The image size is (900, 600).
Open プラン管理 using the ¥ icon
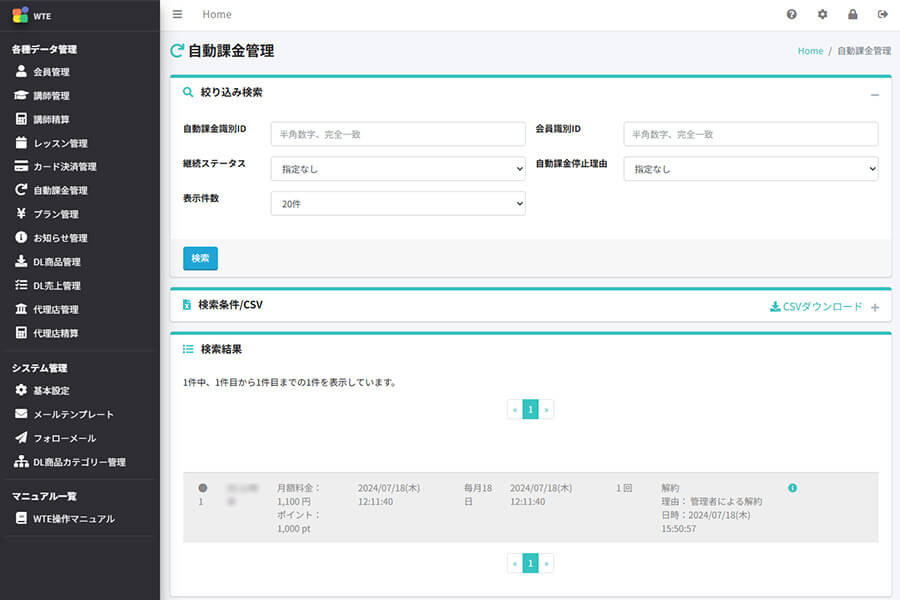pos(22,214)
